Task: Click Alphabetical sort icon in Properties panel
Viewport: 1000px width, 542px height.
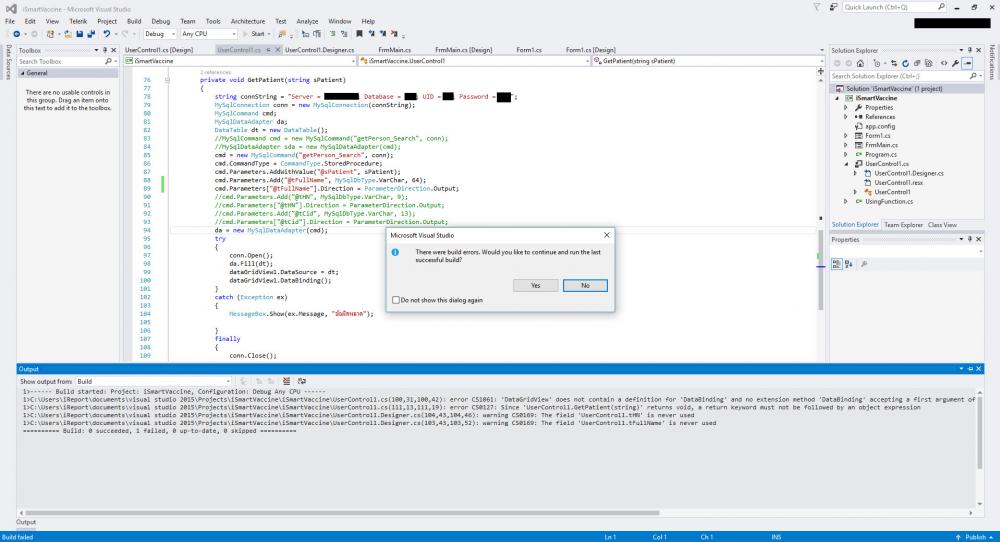Action: pyautogui.click(x=848, y=264)
